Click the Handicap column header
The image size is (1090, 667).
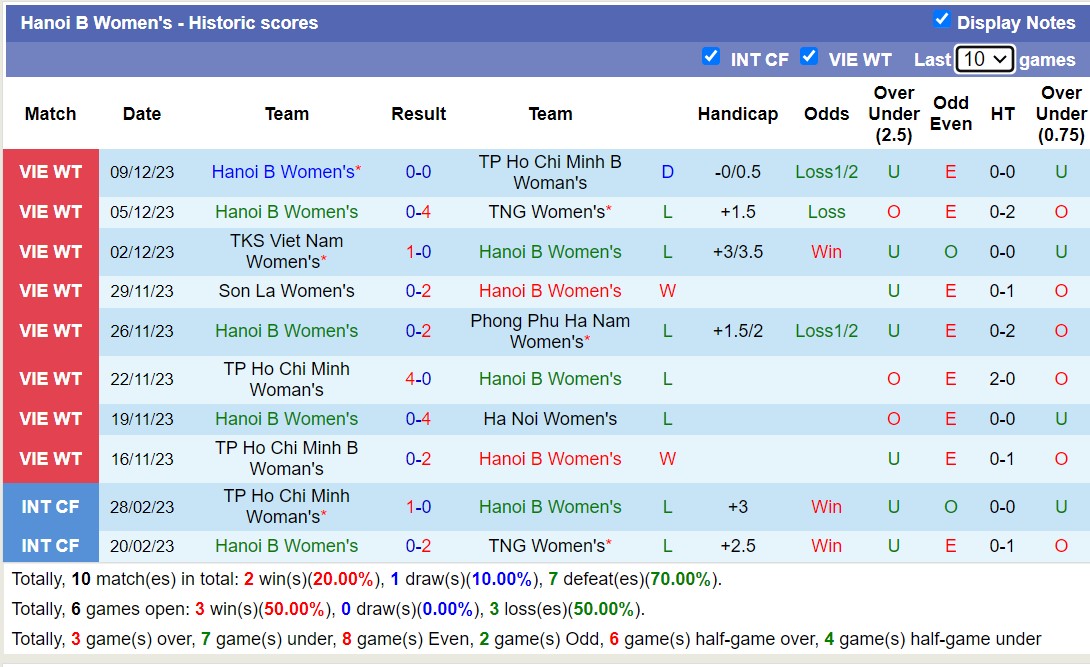coord(737,114)
